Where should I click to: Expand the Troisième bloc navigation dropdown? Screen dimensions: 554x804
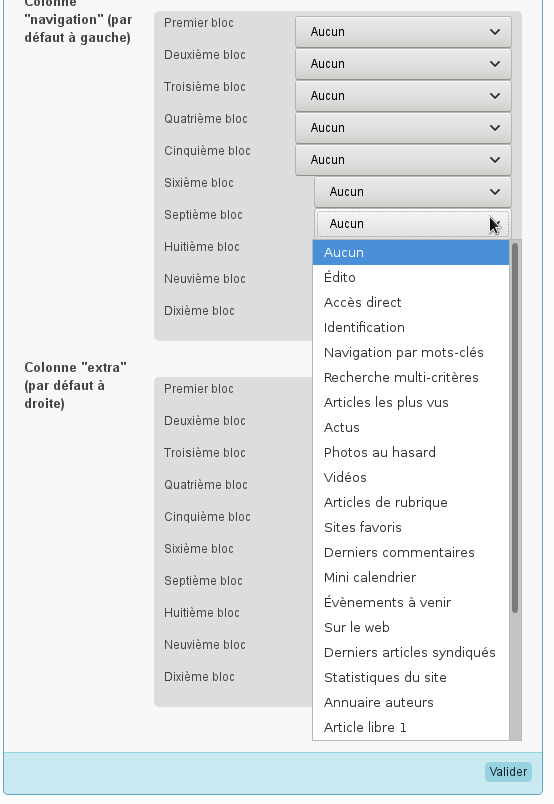[403, 96]
